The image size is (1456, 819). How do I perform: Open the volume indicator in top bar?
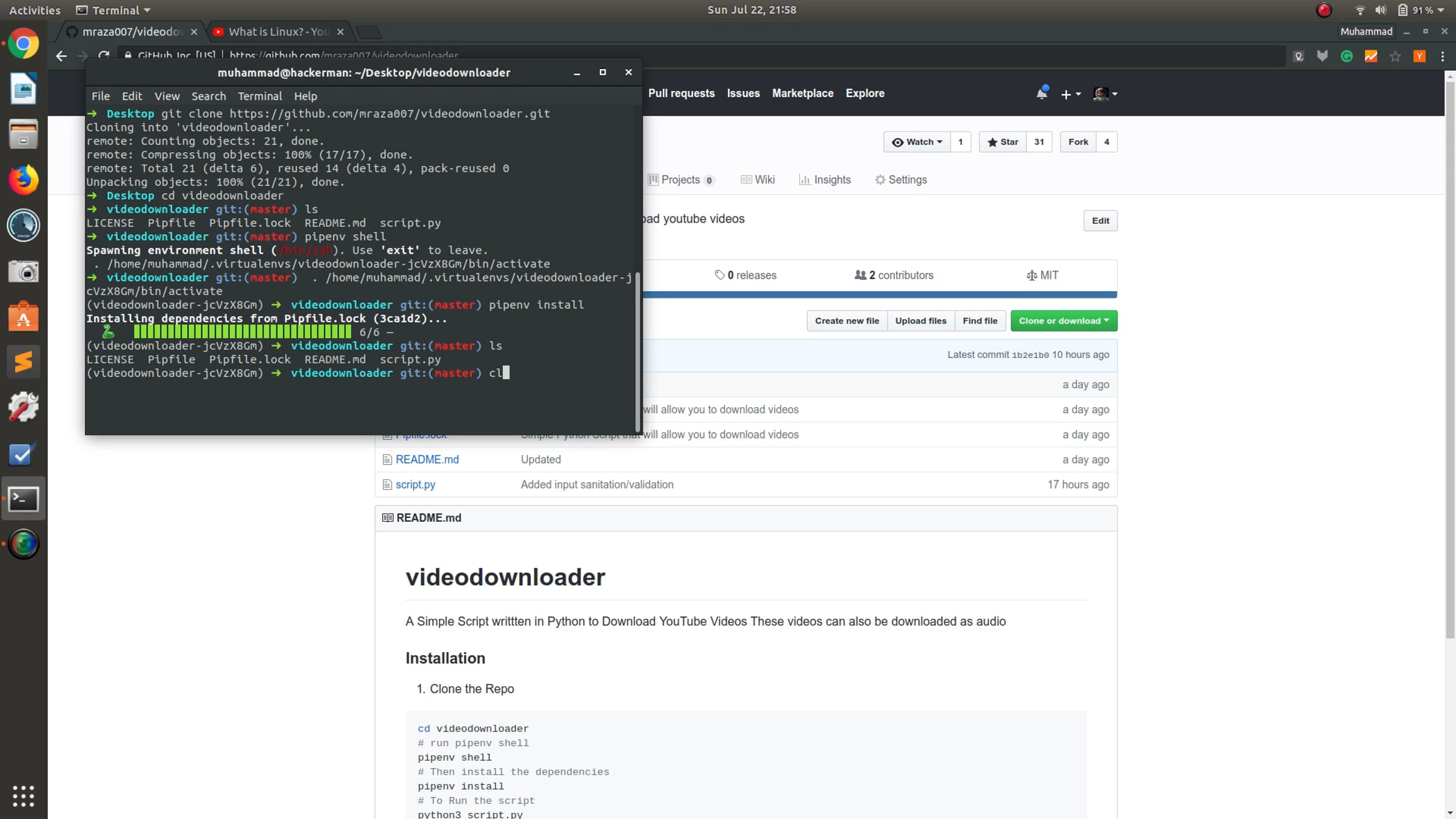point(1381,10)
